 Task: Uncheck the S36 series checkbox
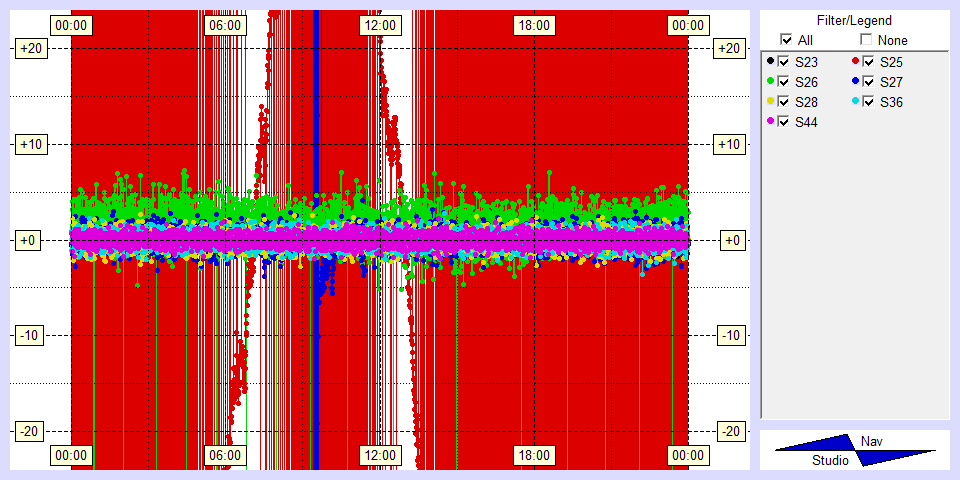pyautogui.click(x=869, y=101)
